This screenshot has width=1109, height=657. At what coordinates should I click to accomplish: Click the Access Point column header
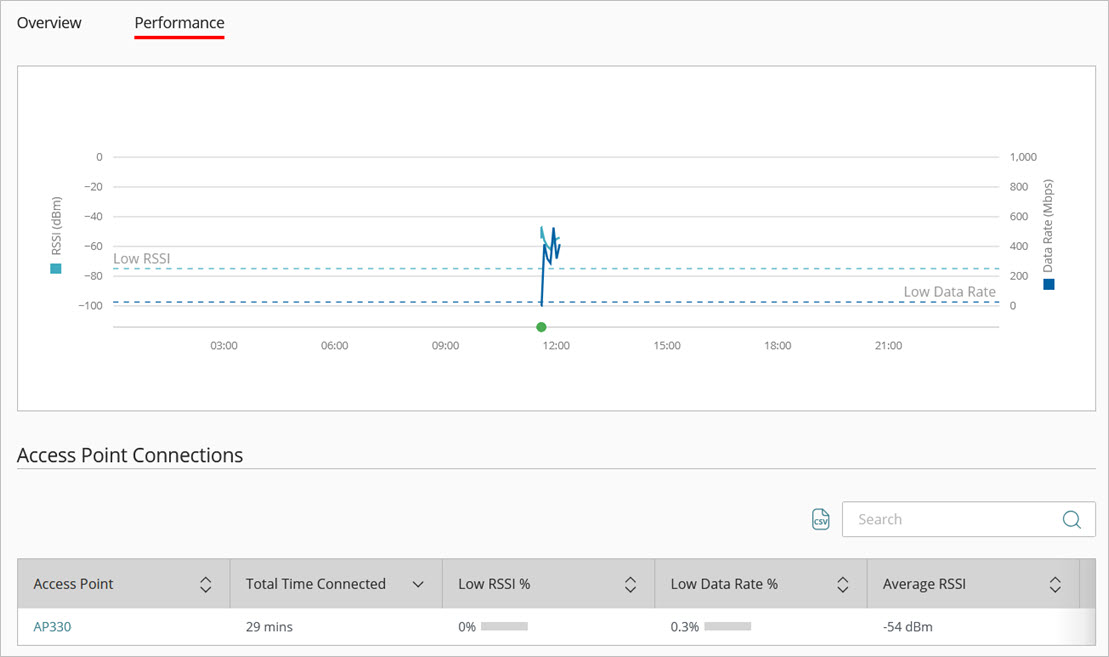[x=74, y=584]
